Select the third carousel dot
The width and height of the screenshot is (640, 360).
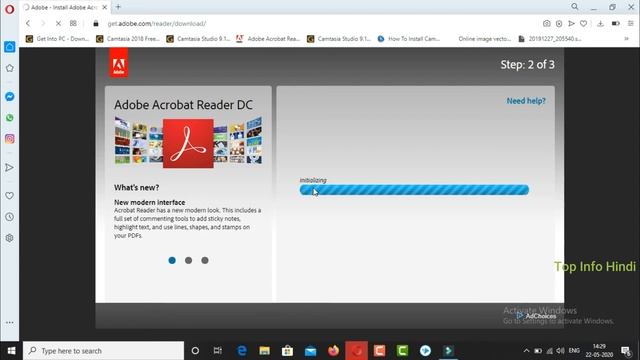(x=205, y=260)
